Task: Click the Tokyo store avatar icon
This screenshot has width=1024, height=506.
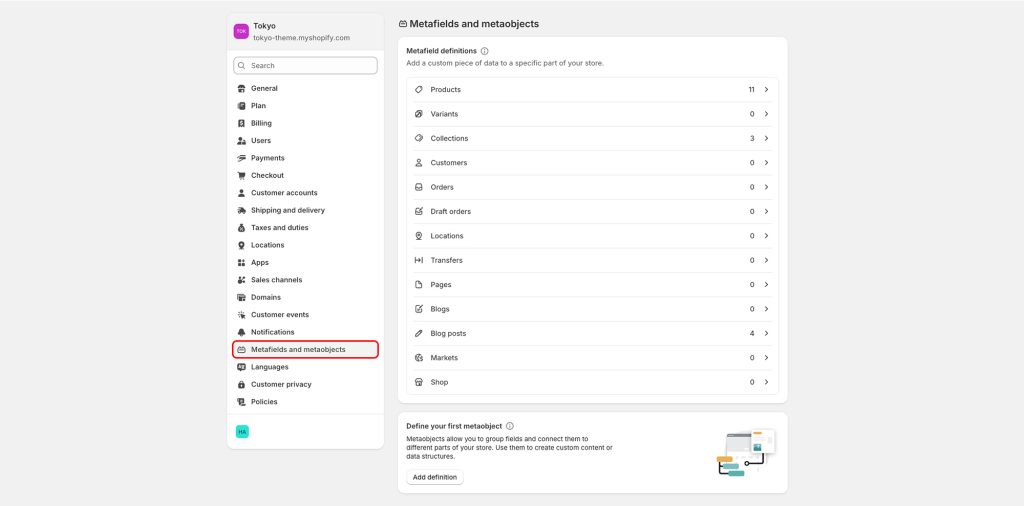Action: pyautogui.click(x=241, y=31)
